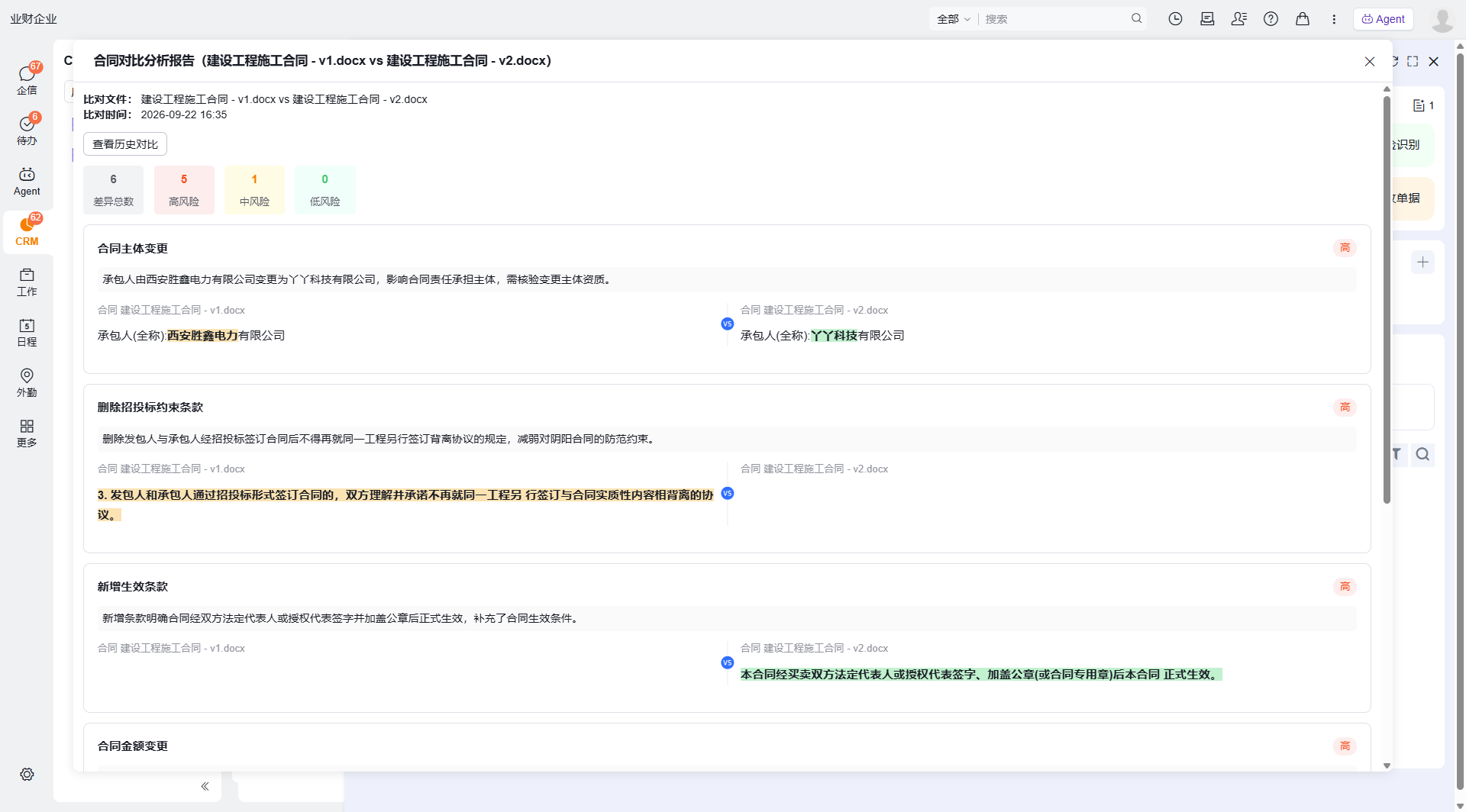Open the inbox tray icon in top bar
This screenshot has height=812, width=1466.
pos(1207,19)
